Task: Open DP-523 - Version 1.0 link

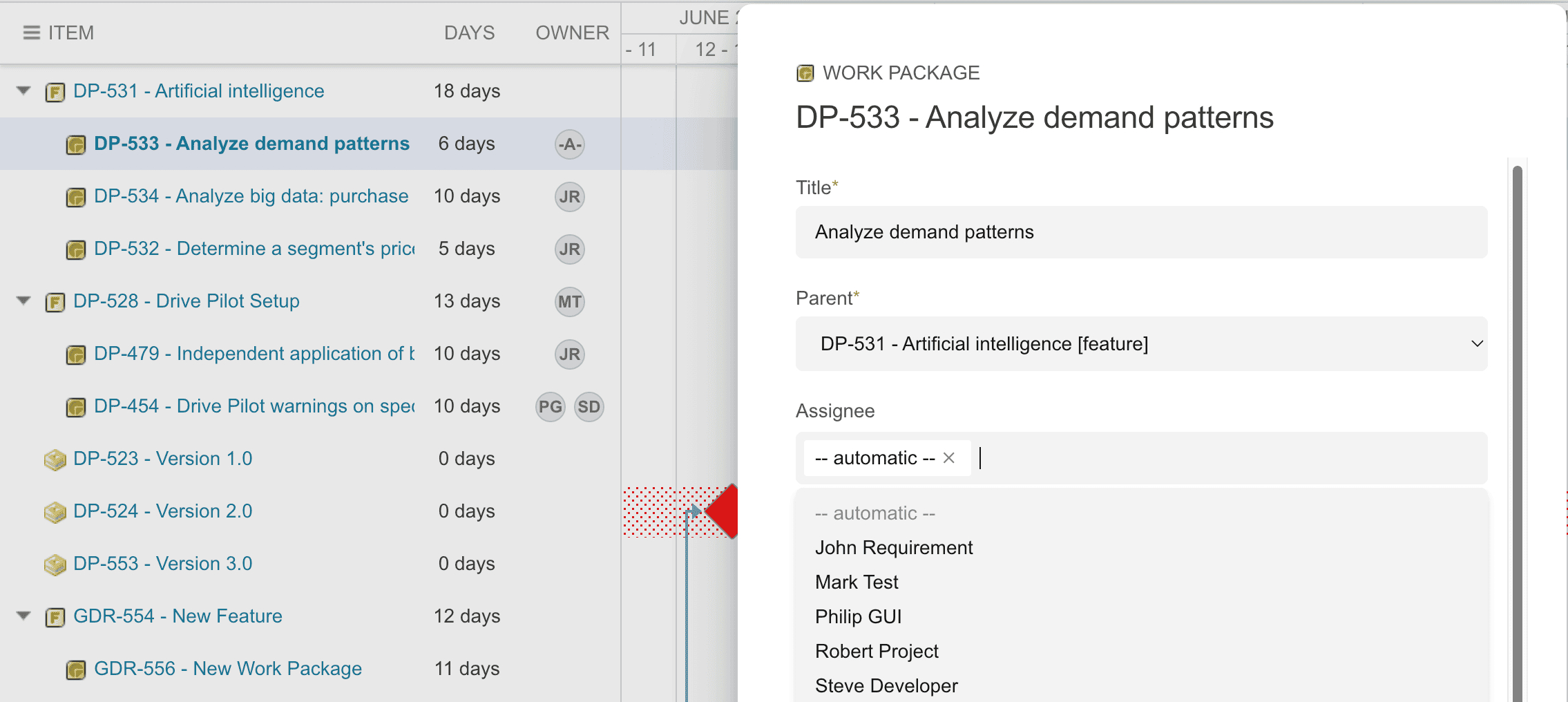Action: pos(163,459)
